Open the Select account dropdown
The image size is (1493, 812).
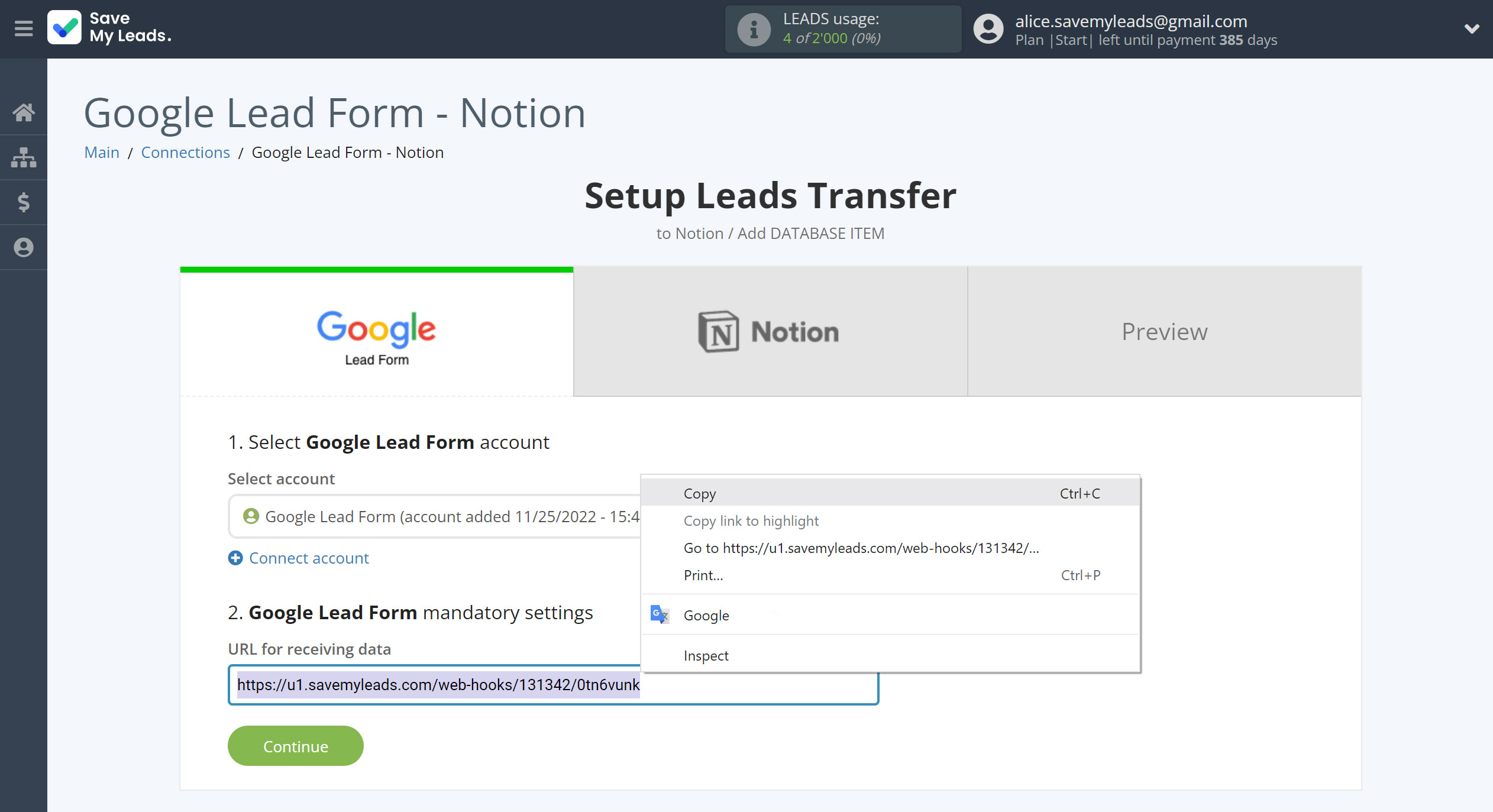(435, 516)
